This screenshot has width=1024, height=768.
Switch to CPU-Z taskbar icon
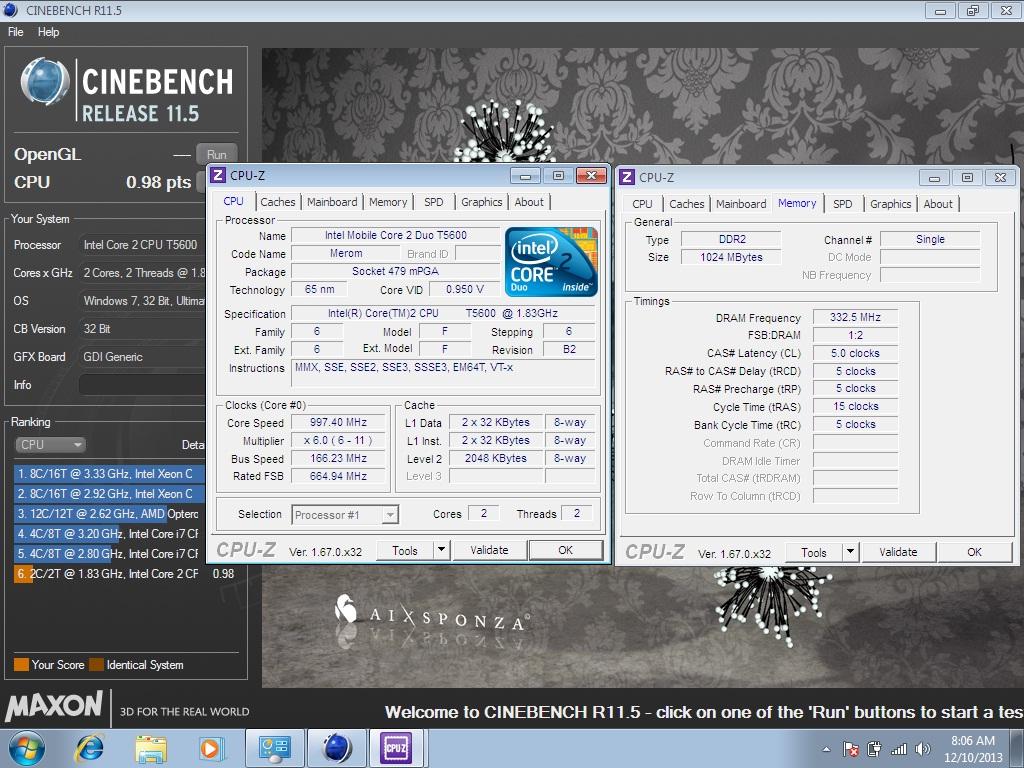click(x=396, y=748)
